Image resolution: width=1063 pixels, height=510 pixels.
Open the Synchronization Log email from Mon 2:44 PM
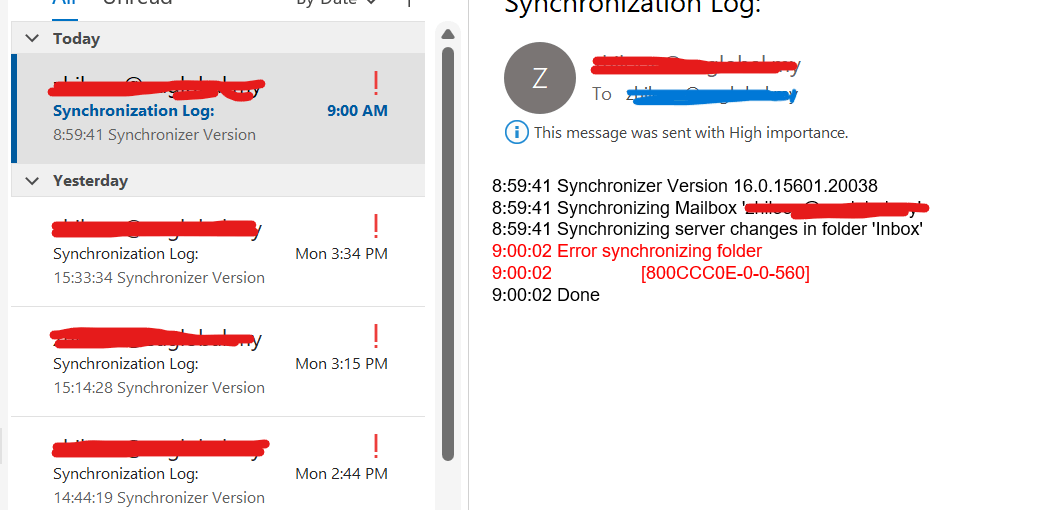coord(218,464)
